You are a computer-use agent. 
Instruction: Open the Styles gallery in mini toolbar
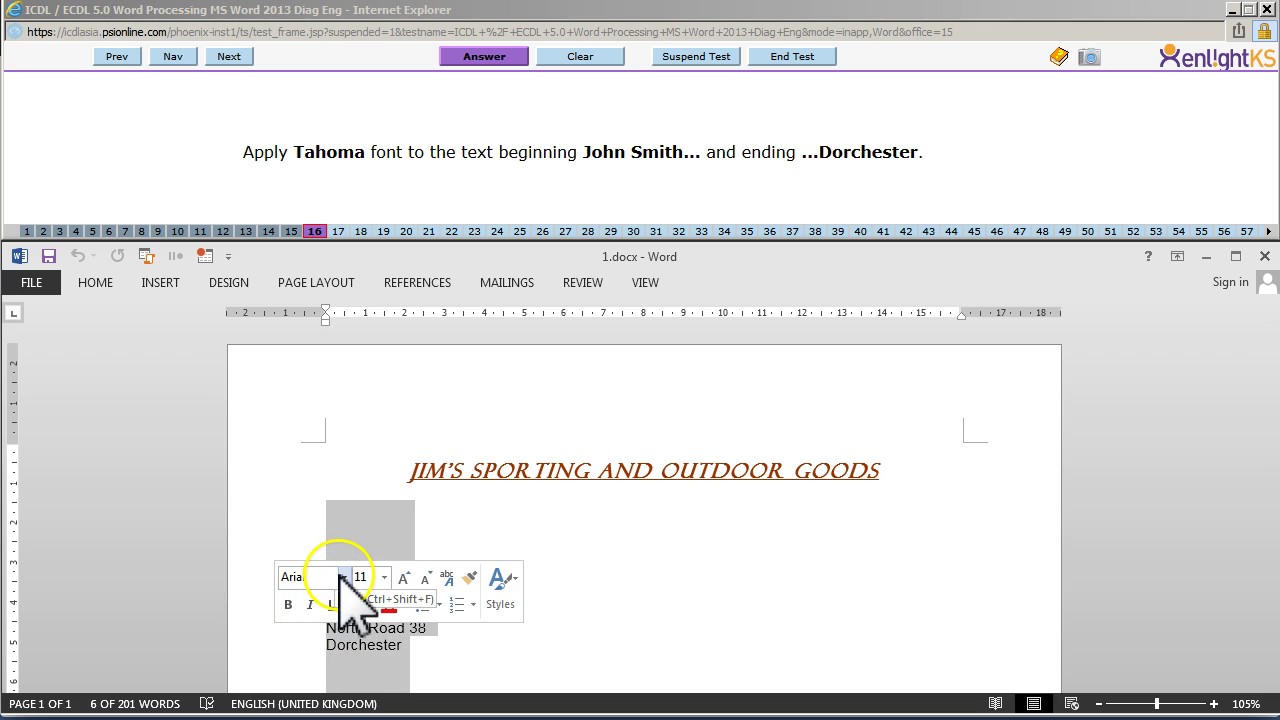(x=500, y=589)
